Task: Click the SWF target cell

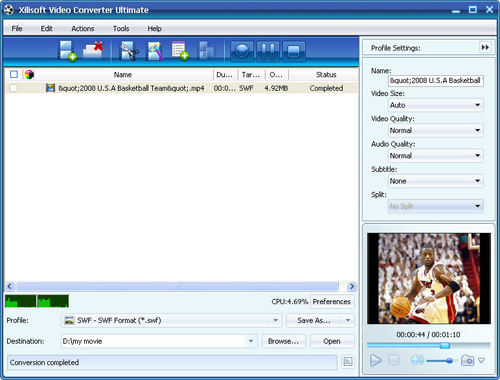Action: [x=246, y=88]
